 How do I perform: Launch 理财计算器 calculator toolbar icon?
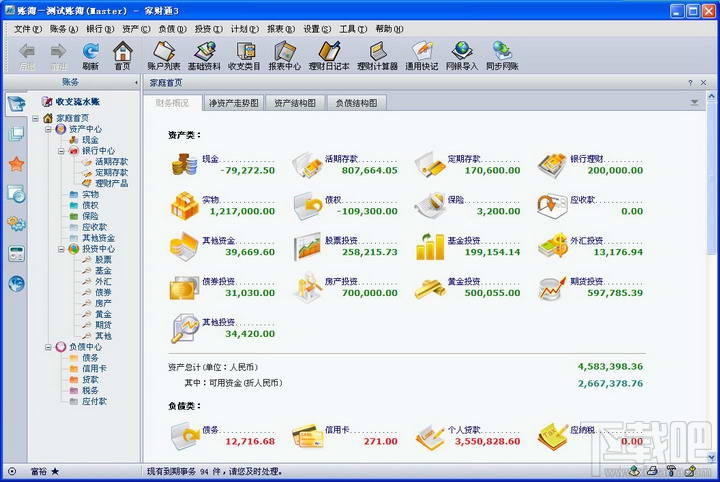tap(377, 56)
